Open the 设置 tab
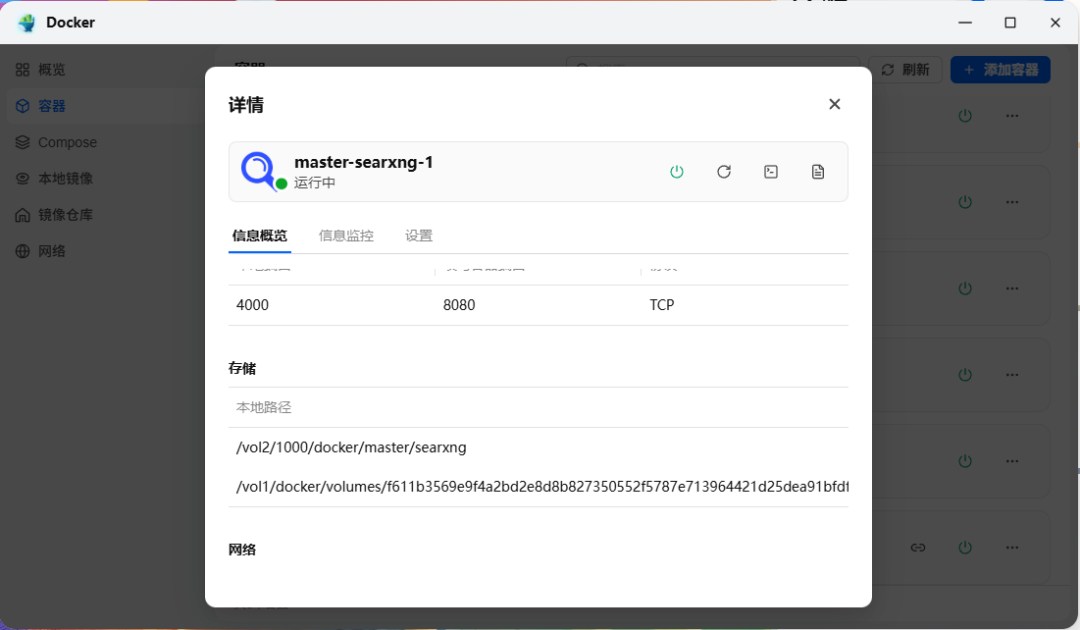1080x630 pixels. click(419, 236)
